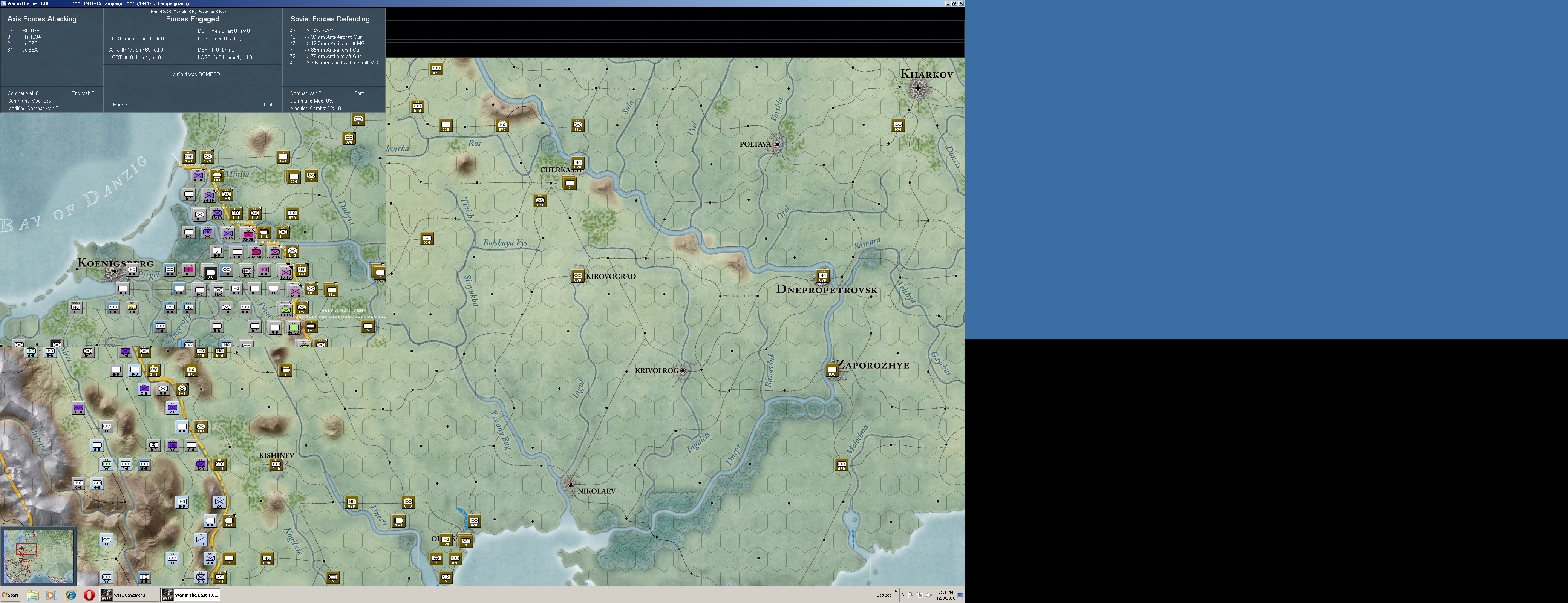Click the GAZ-AAMG defender row

pos(314,31)
